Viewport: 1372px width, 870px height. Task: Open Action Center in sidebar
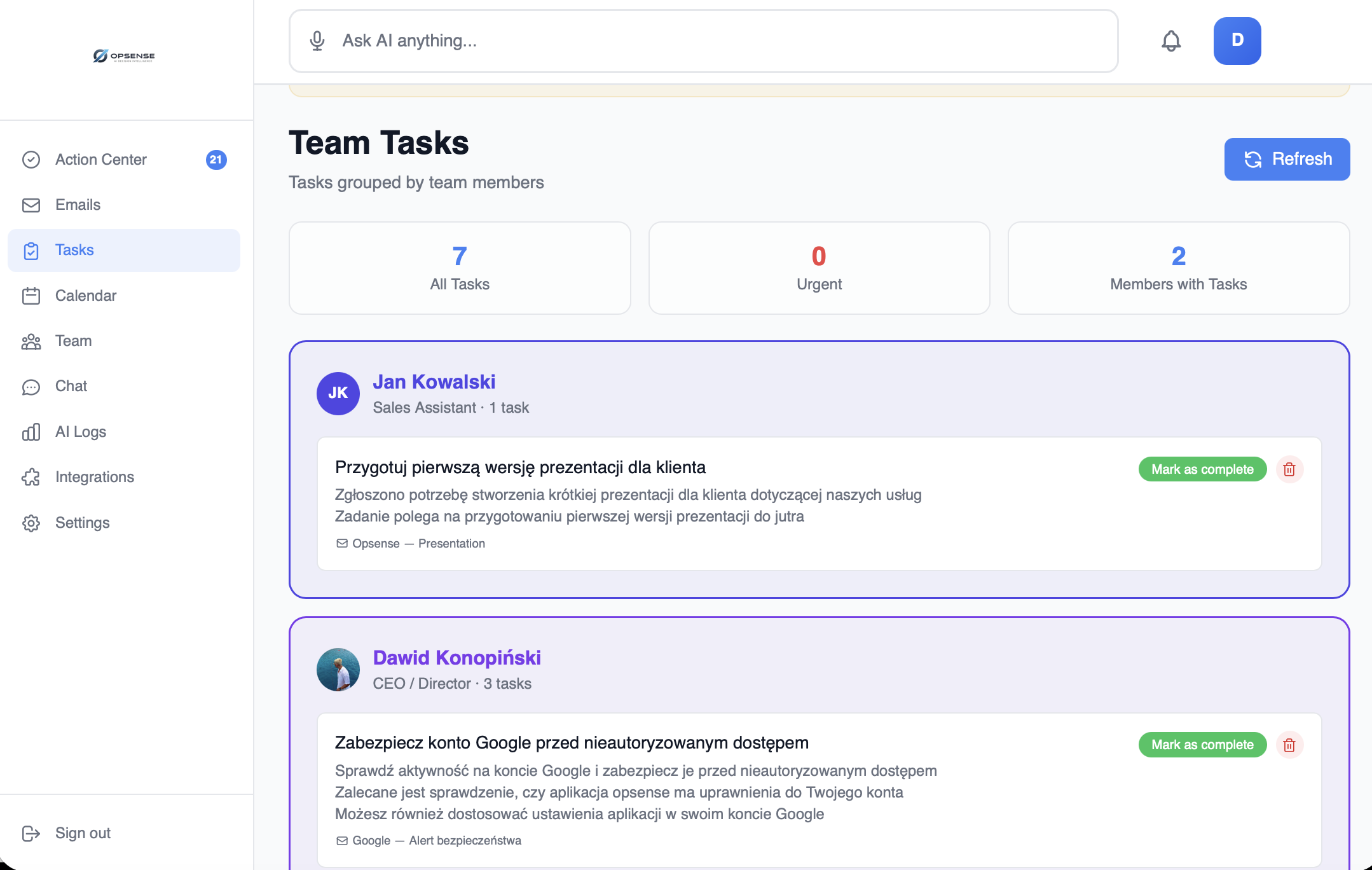point(100,160)
